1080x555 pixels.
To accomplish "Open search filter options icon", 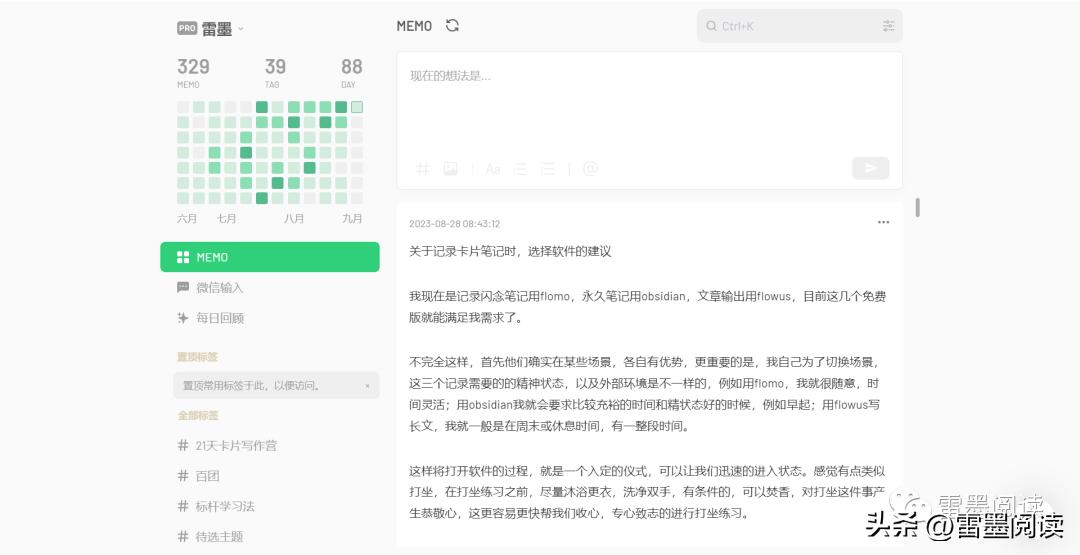I will tap(888, 26).
